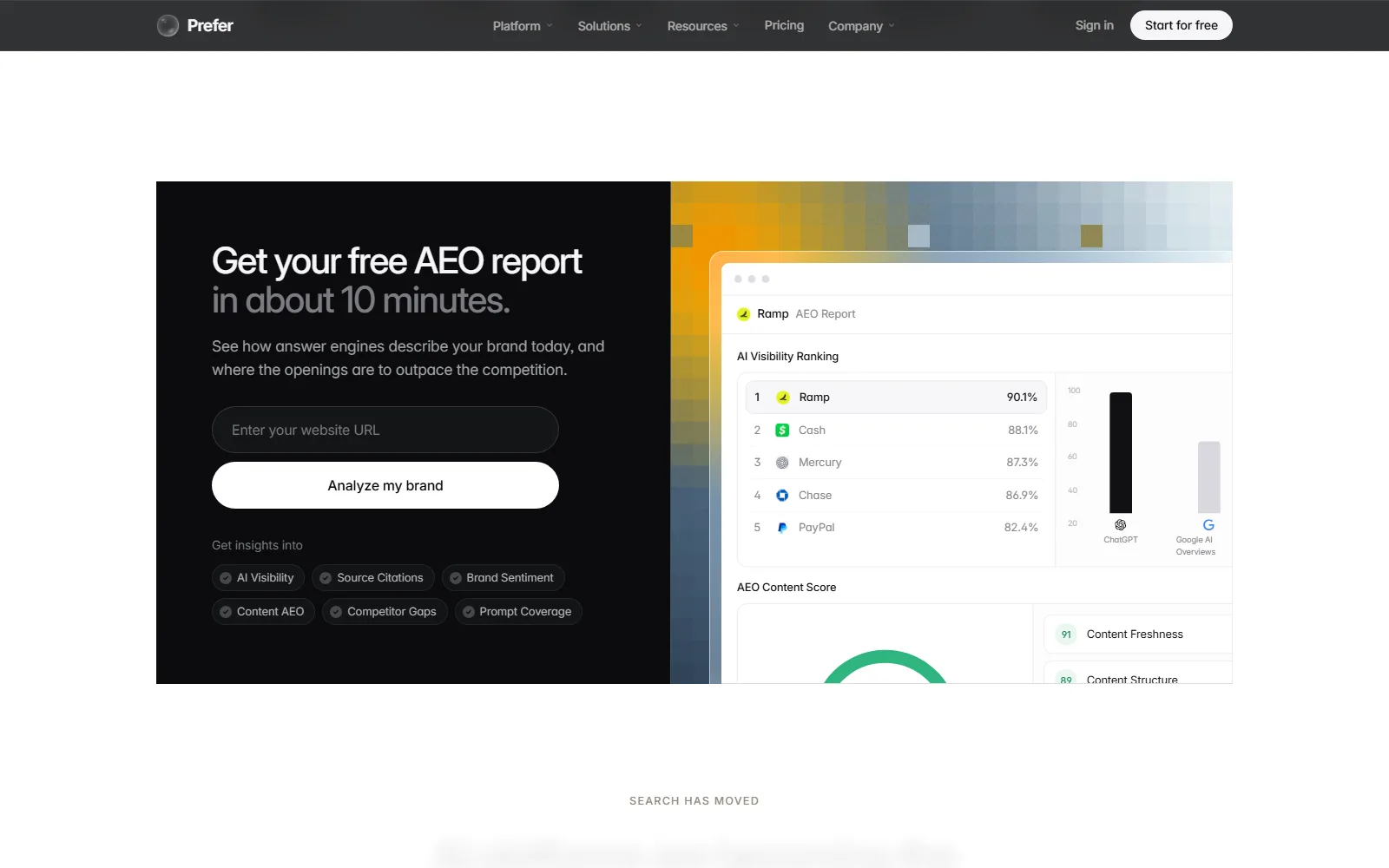Image resolution: width=1389 pixels, height=868 pixels.
Task: Click the Get insights into label
Action: coord(257,545)
